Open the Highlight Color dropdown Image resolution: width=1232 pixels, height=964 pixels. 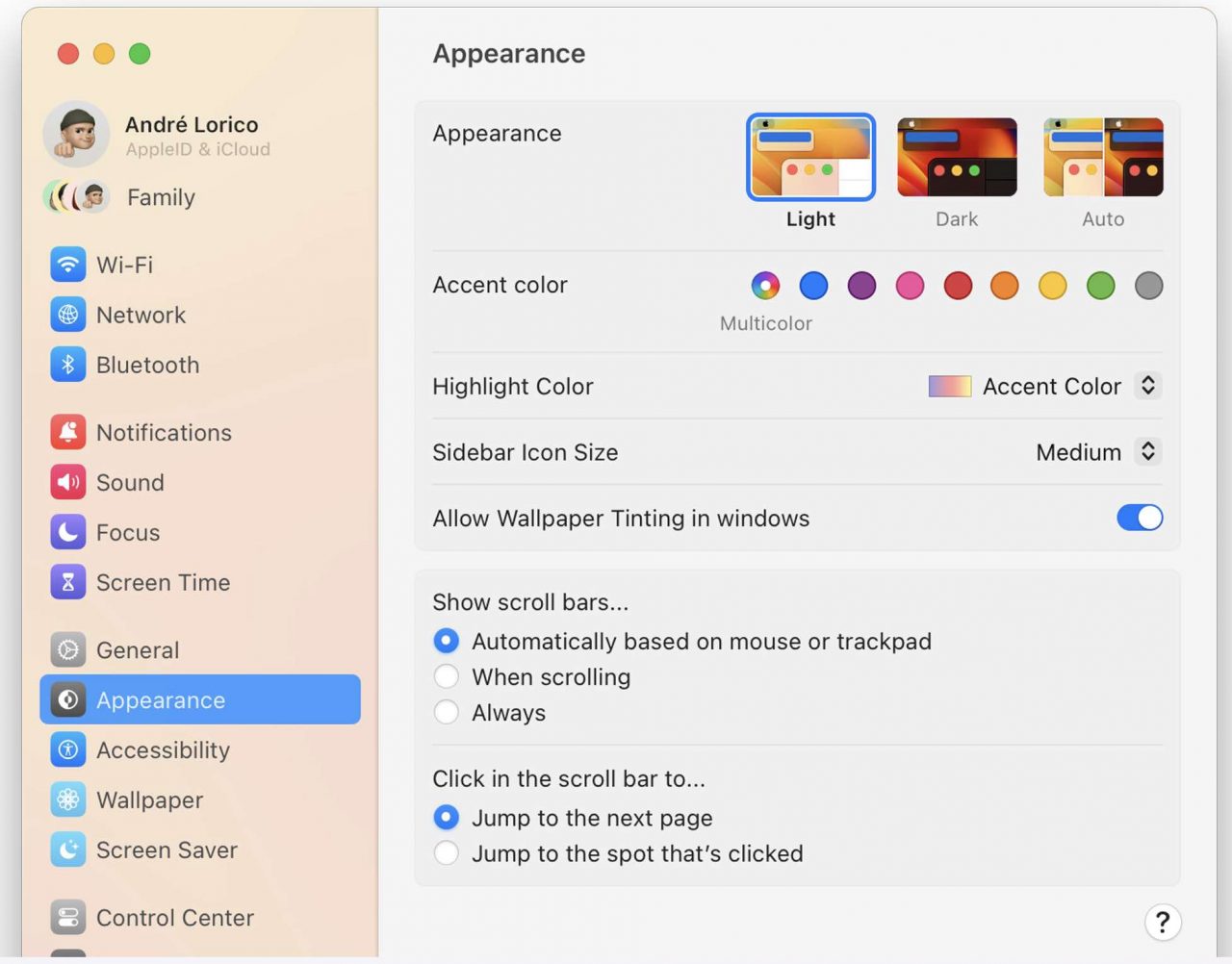click(1044, 386)
